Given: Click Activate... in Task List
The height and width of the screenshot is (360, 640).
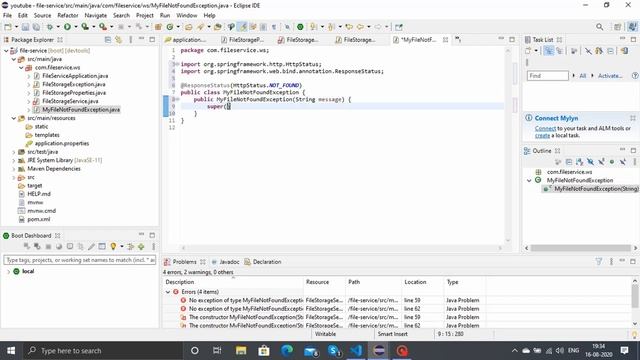Looking at the screenshot, I should (x=610, y=76).
